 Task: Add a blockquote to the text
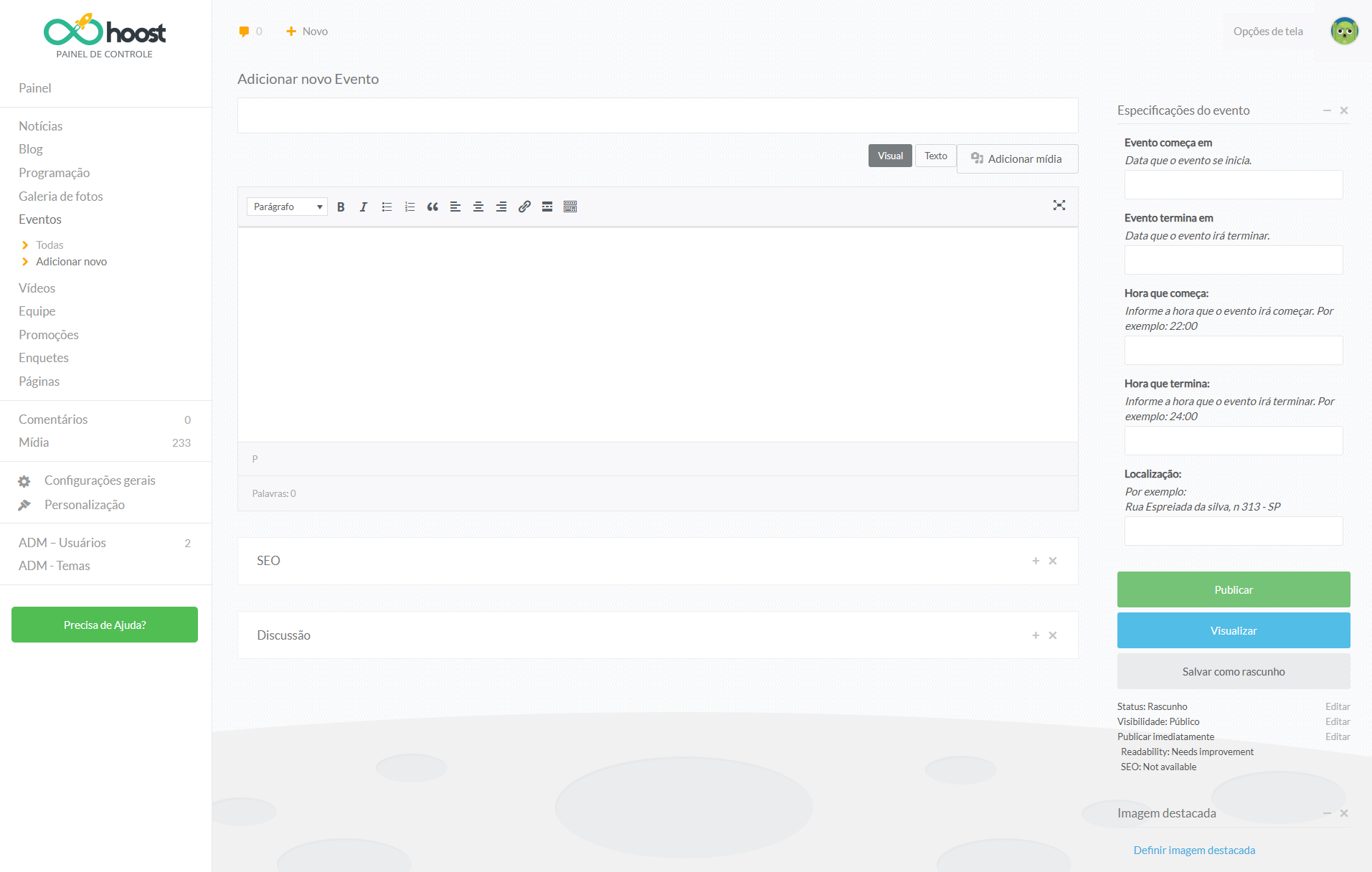[432, 207]
